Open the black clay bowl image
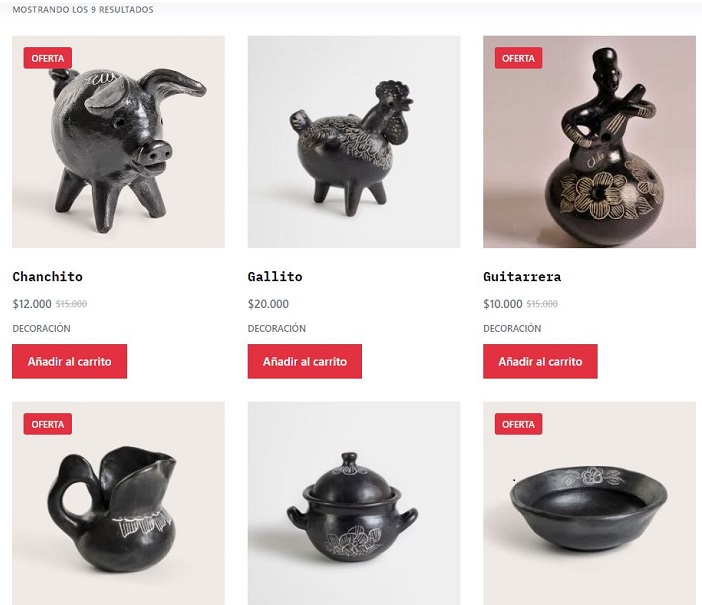Image resolution: width=702 pixels, height=605 pixels. 589,503
